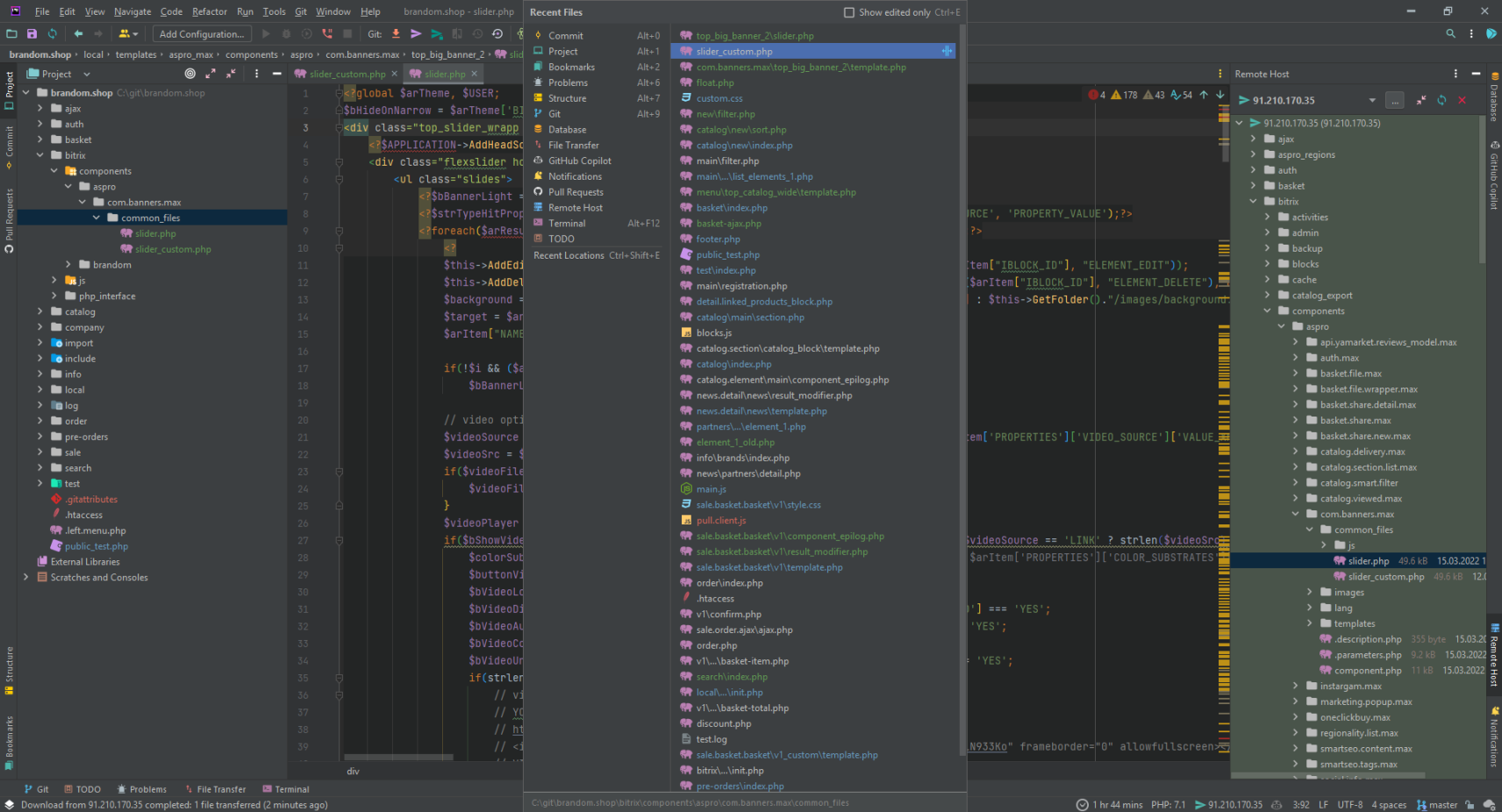This screenshot has width=1502, height=812.
Task: Expand the catalog folder in Project tree
Action: point(40,311)
